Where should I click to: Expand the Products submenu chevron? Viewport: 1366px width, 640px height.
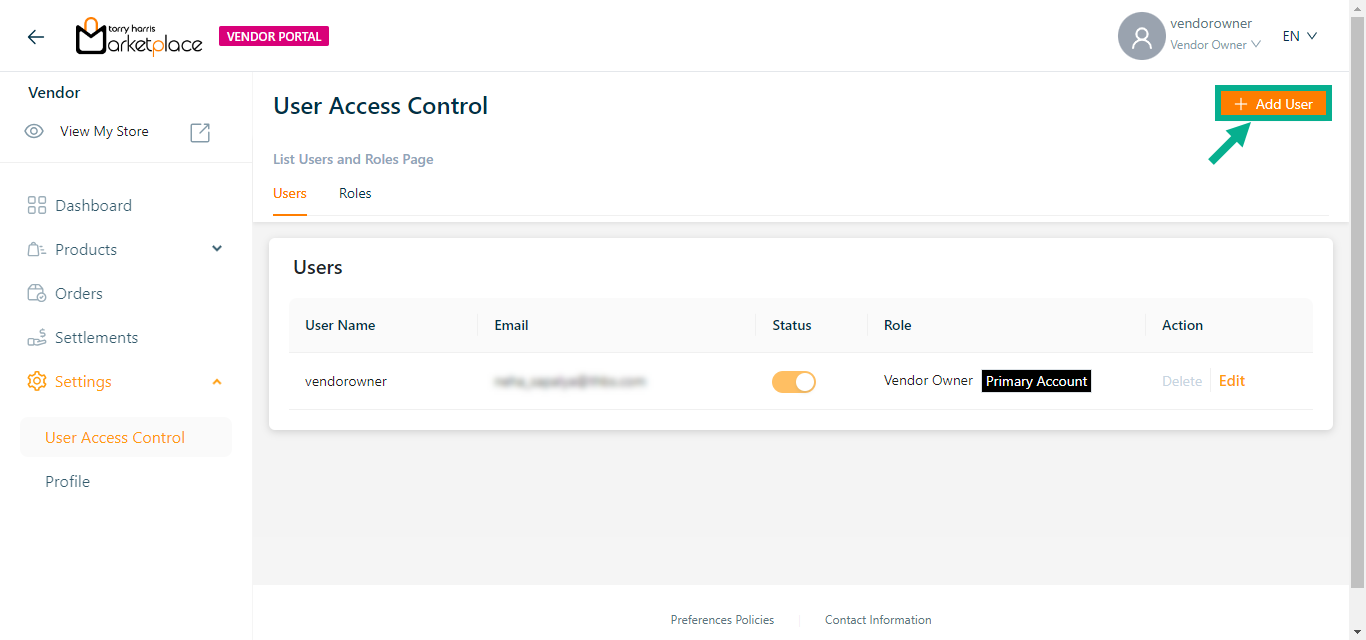[x=217, y=249]
